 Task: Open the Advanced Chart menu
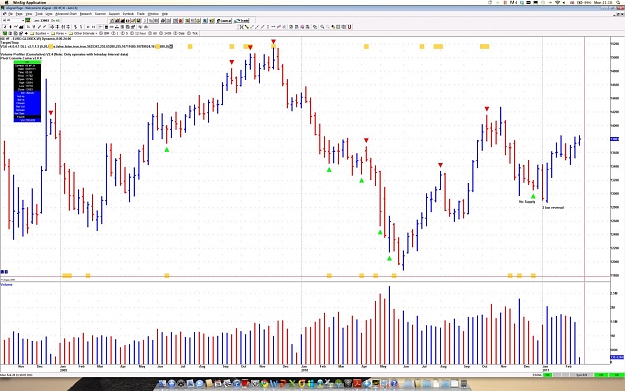66,14
